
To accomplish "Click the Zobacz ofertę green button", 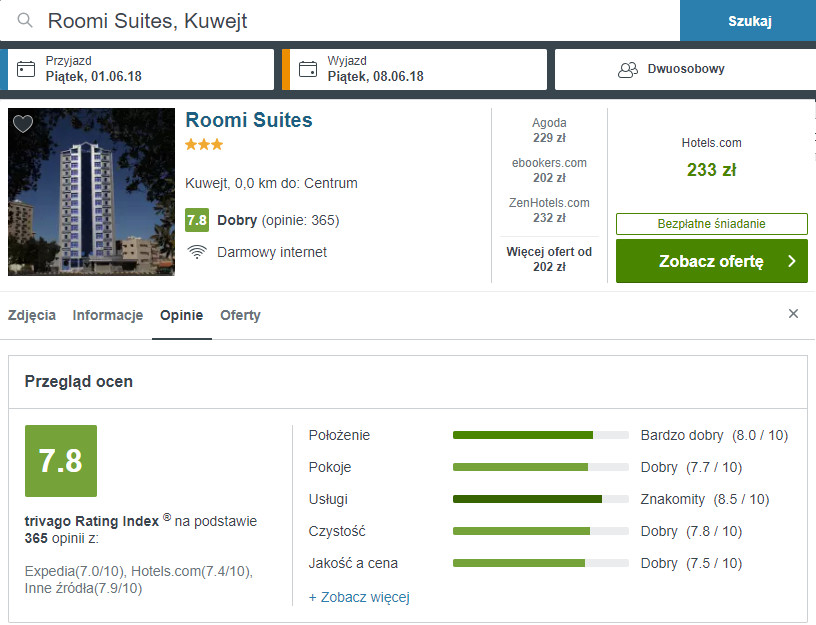I will [x=711, y=261].
